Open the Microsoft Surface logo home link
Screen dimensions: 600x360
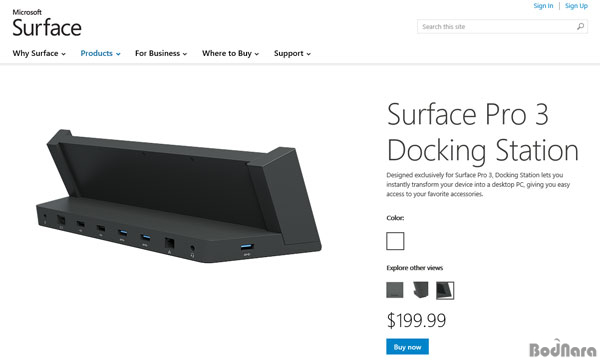pos(47,23)
